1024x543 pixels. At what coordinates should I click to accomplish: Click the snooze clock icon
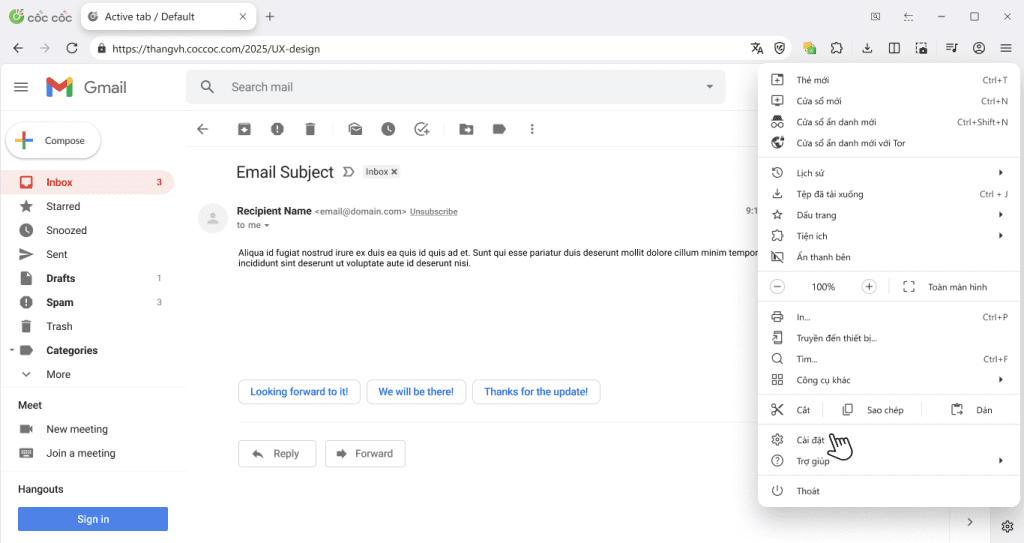(x=388, y=129)
